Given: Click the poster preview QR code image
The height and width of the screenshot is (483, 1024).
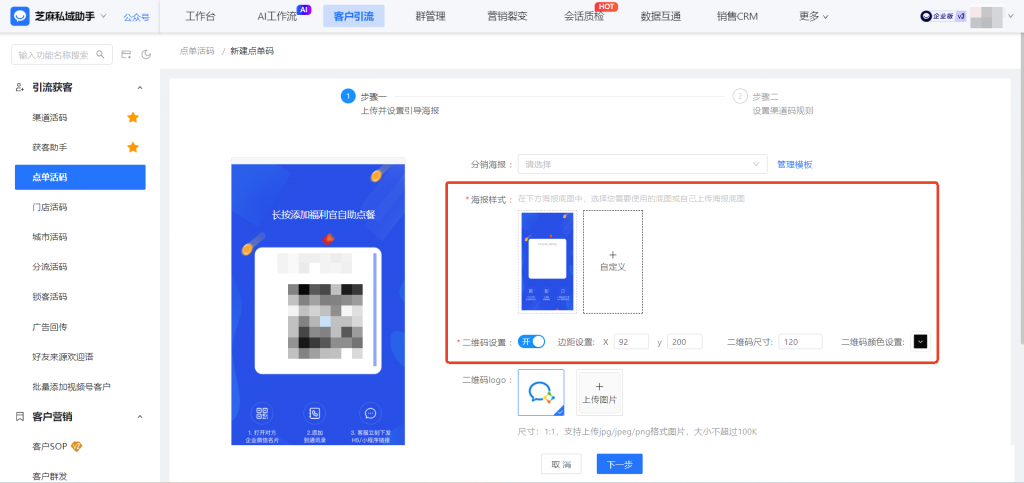Looking at the screenshot, I should coord(325,321).
